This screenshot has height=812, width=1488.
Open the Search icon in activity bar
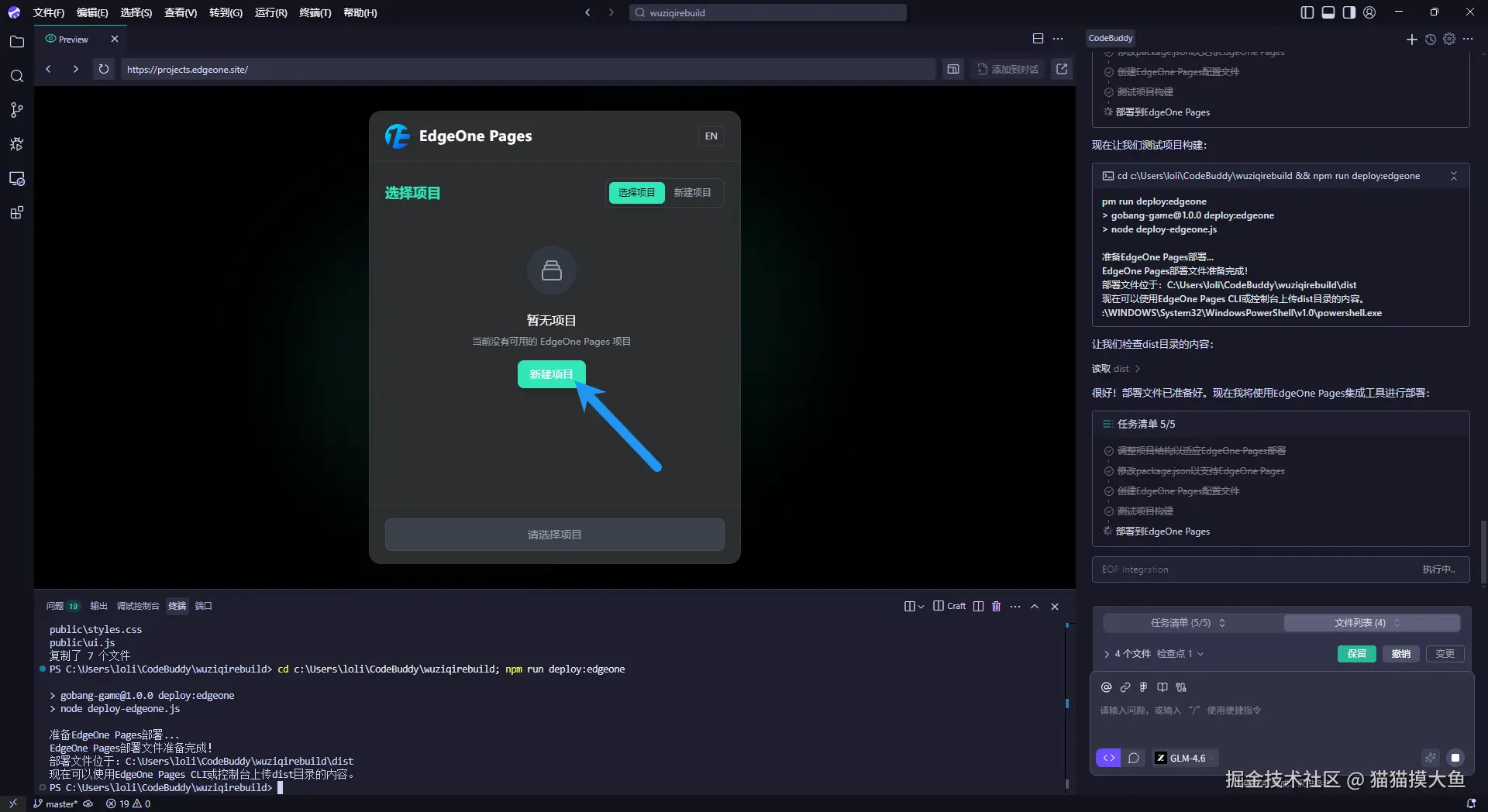(16, 76)
